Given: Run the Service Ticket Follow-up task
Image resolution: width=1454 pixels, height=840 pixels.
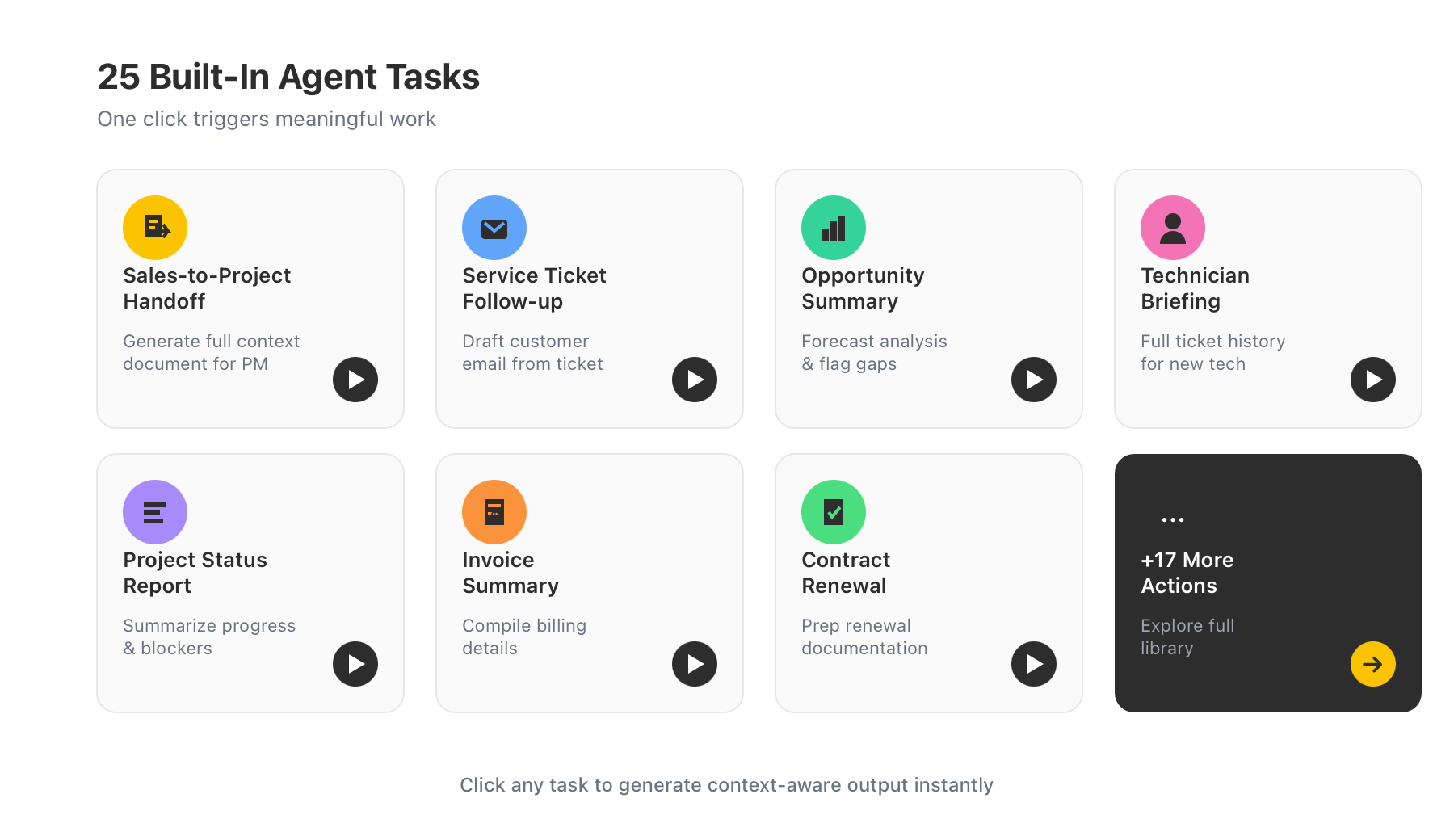Looking at the screenshot, I should (695, 380).
